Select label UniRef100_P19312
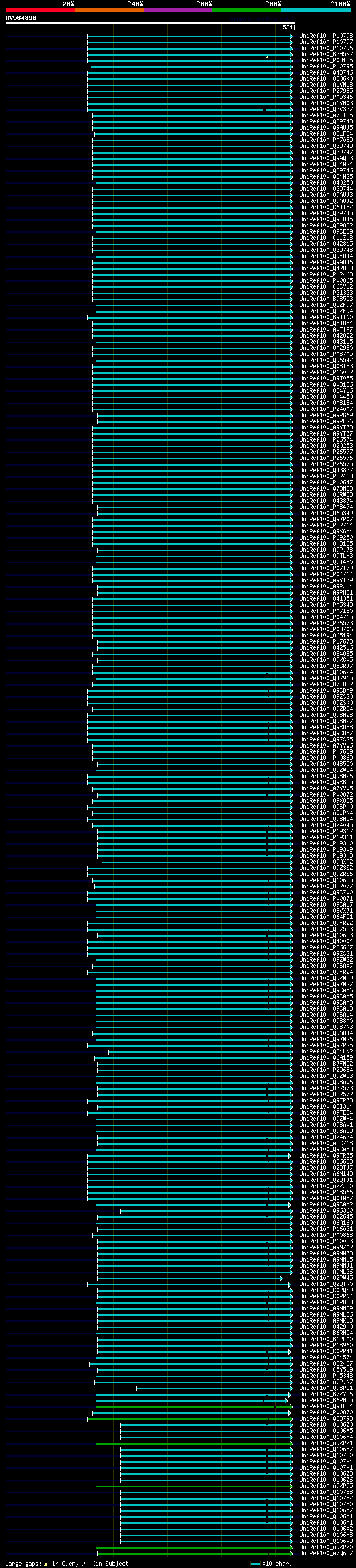This screenshot has width=356, height=1568. [326, 832]
